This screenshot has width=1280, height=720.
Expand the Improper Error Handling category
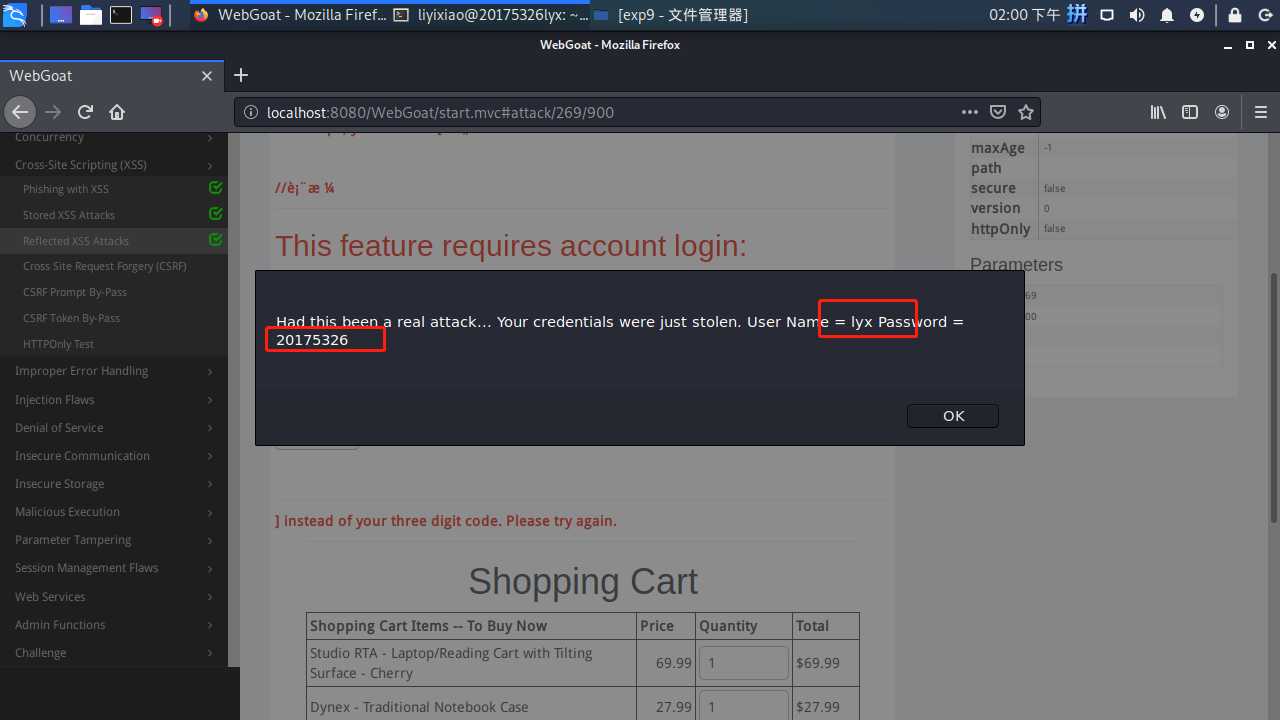tap(114, 371)
